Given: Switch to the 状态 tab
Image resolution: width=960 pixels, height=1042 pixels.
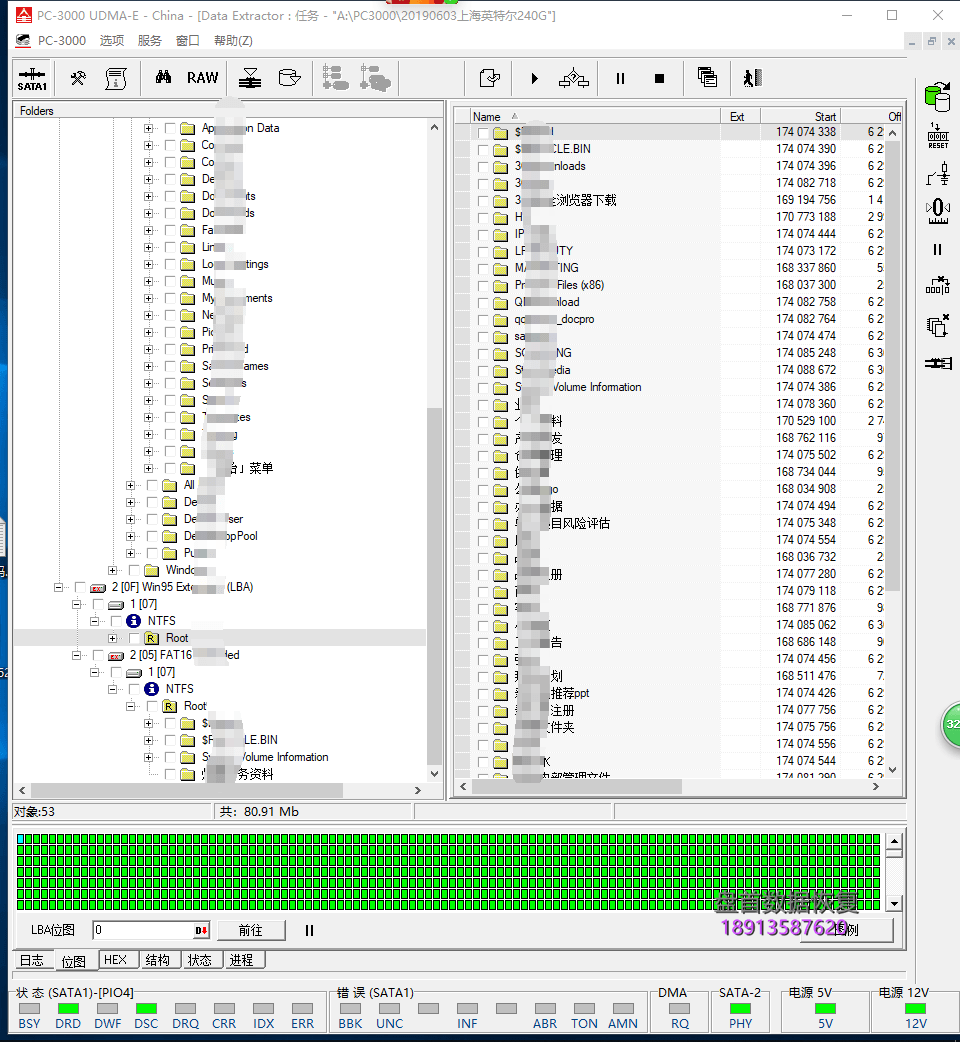Looking at the screenshot, I should 199,960.
